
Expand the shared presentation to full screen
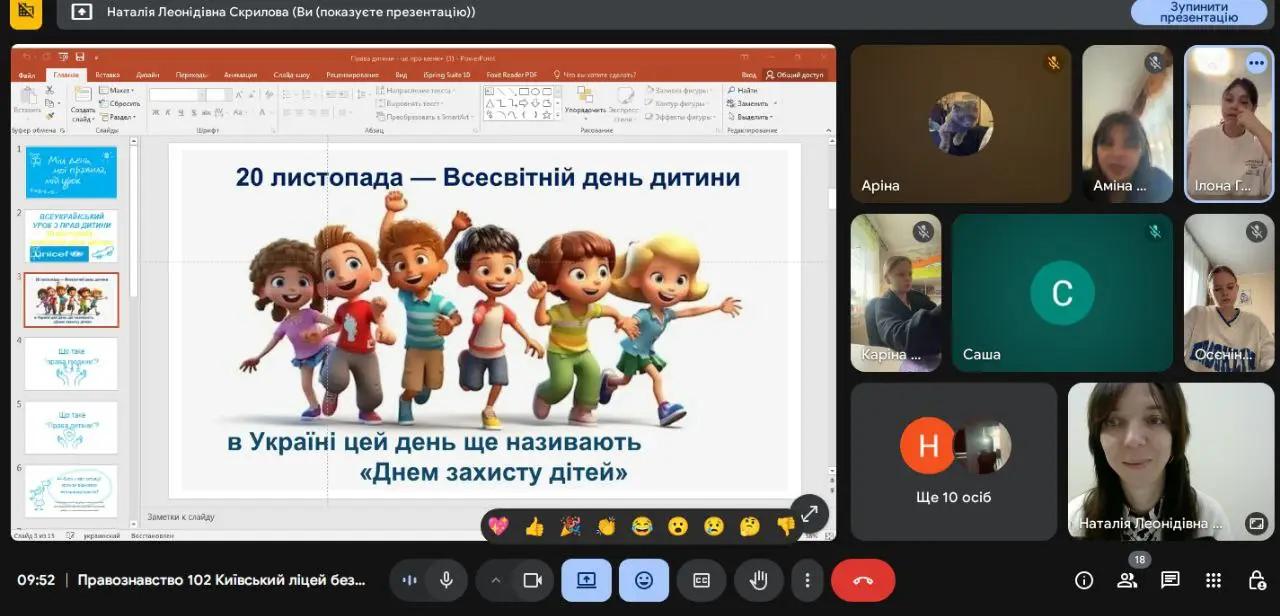809,514
